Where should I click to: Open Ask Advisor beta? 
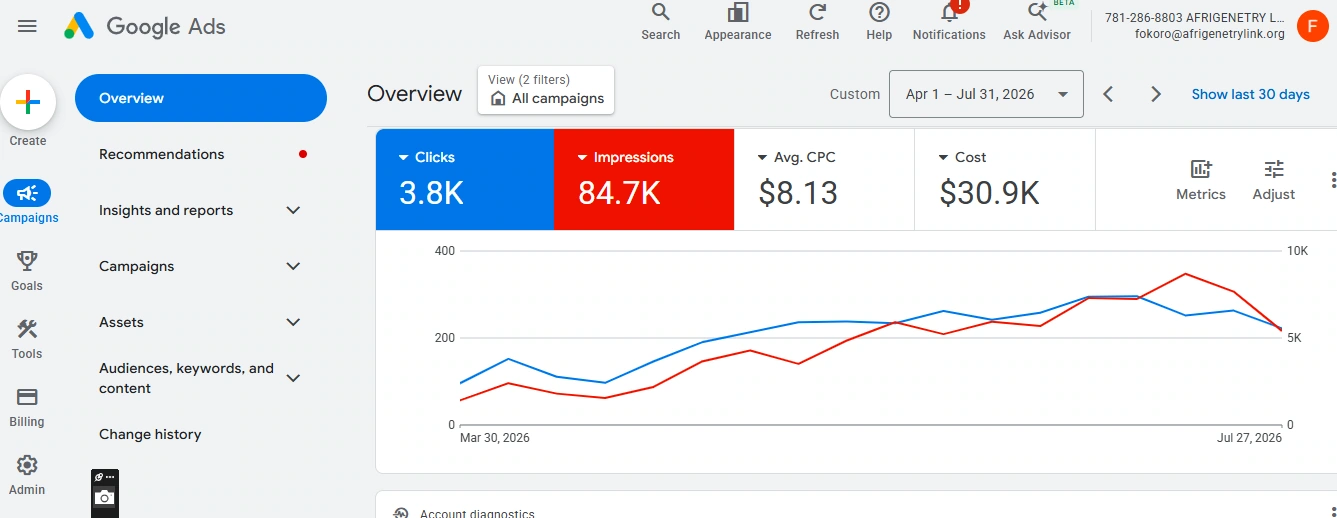(x=1037, y=22)
